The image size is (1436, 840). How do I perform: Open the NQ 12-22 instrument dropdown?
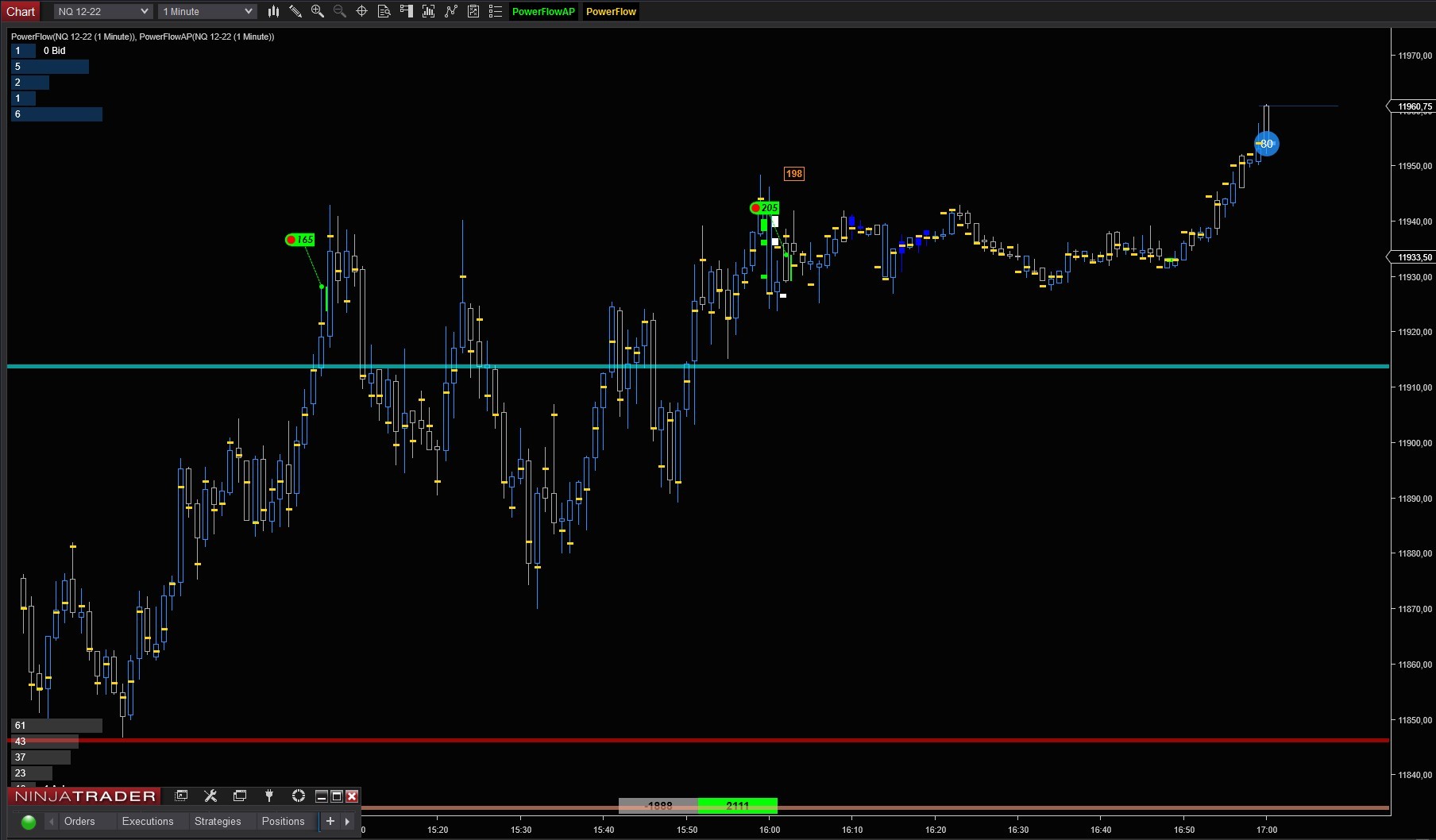(x=103, y=11)
